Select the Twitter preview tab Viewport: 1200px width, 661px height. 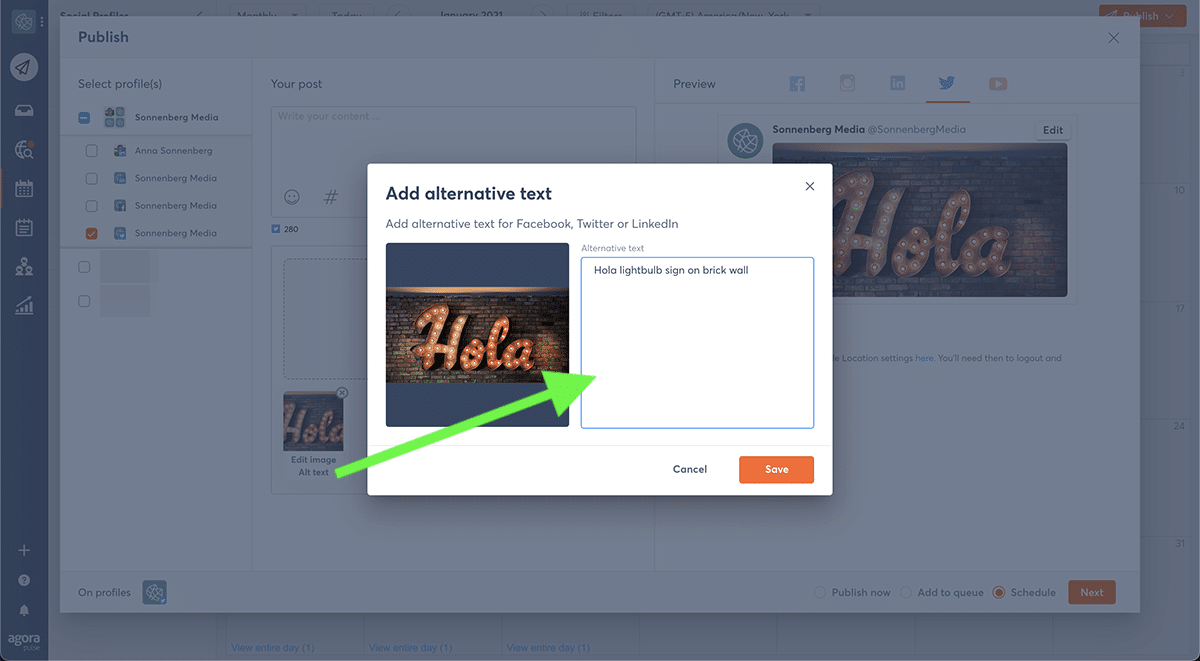click(947, 84)
